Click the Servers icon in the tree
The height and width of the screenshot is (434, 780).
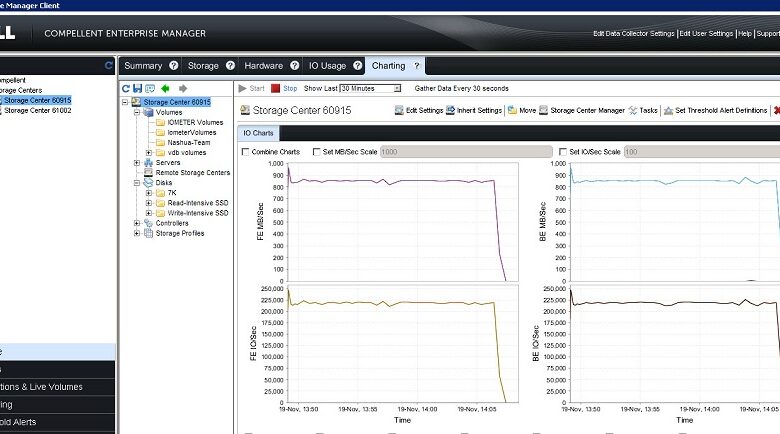point(148,163)
